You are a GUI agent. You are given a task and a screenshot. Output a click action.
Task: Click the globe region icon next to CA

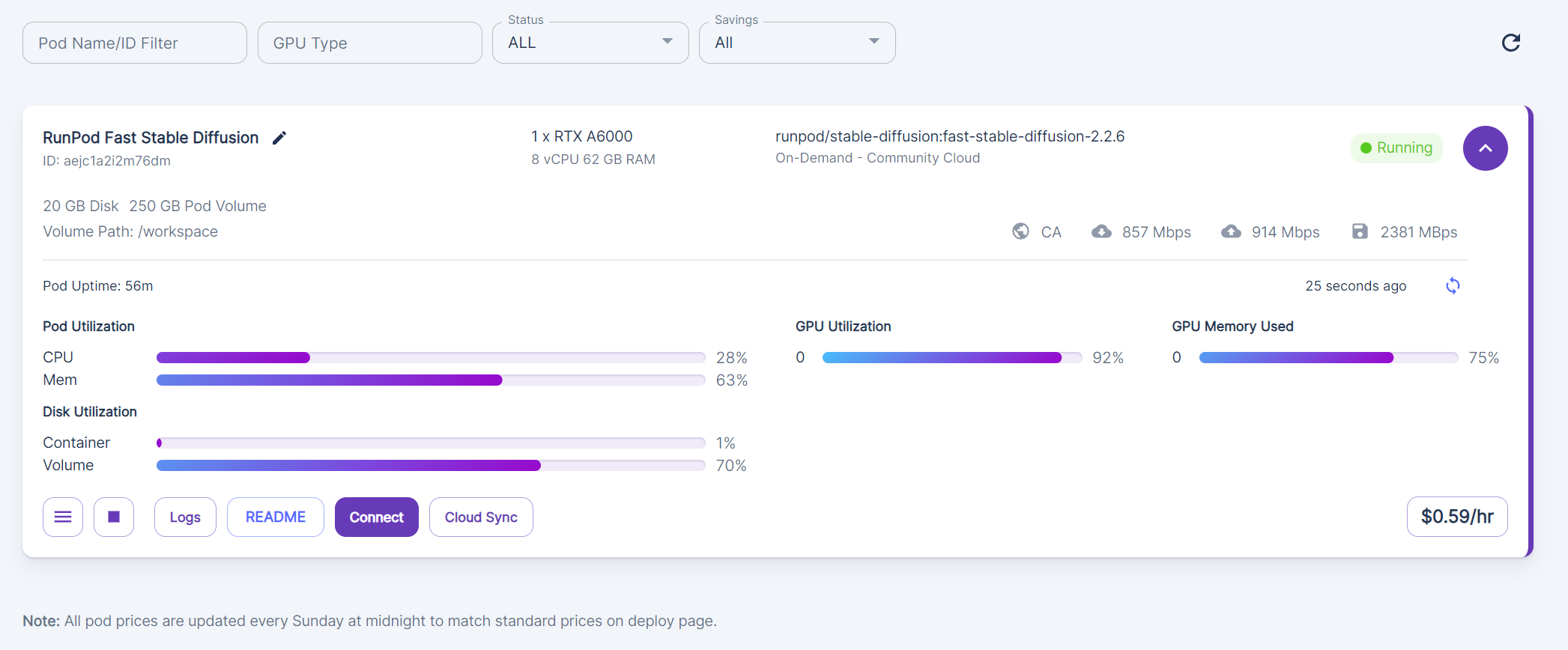[1020, 231]
